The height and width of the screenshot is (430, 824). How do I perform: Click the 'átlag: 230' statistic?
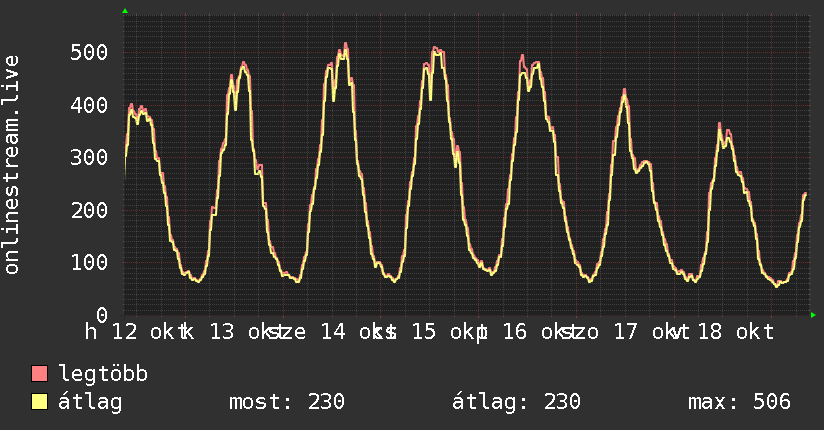pyautogui.click(x=517, y=402)
